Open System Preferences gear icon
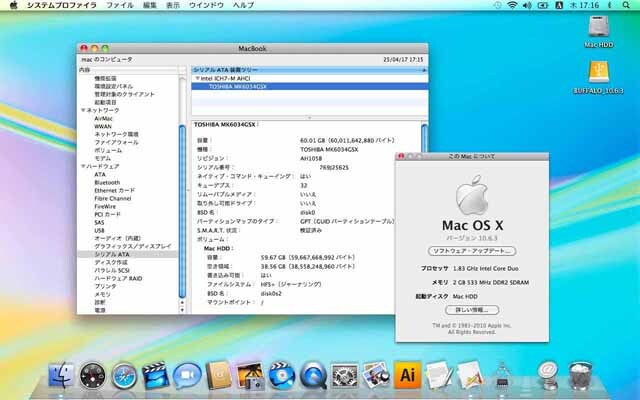 344,376
